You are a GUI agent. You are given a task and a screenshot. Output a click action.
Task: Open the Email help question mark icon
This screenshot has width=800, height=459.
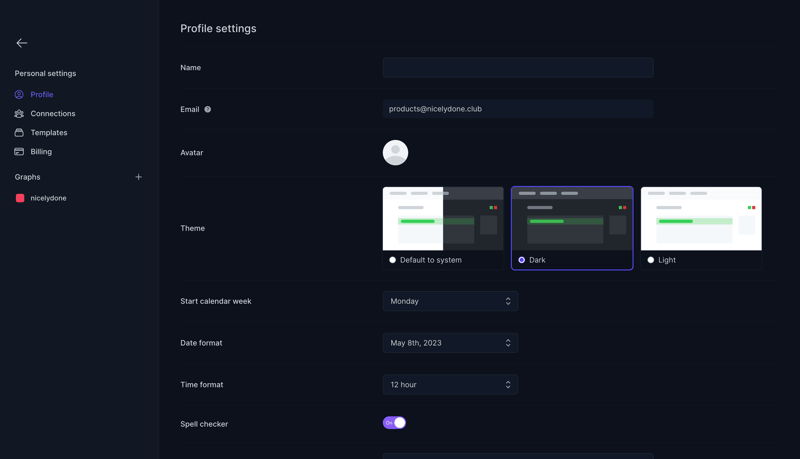pyautogui.click(x=208, y=109)
